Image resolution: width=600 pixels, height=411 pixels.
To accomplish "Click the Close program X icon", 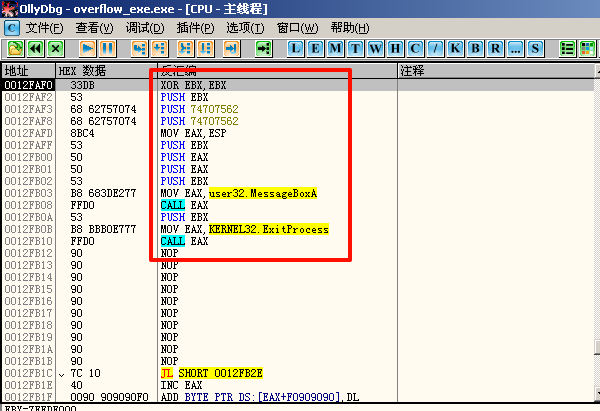I will (56, 49).
